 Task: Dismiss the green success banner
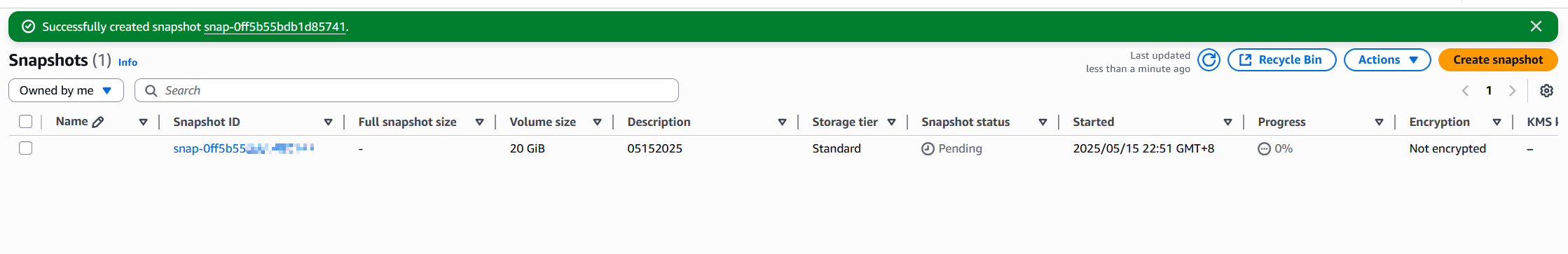[1536, 27]
